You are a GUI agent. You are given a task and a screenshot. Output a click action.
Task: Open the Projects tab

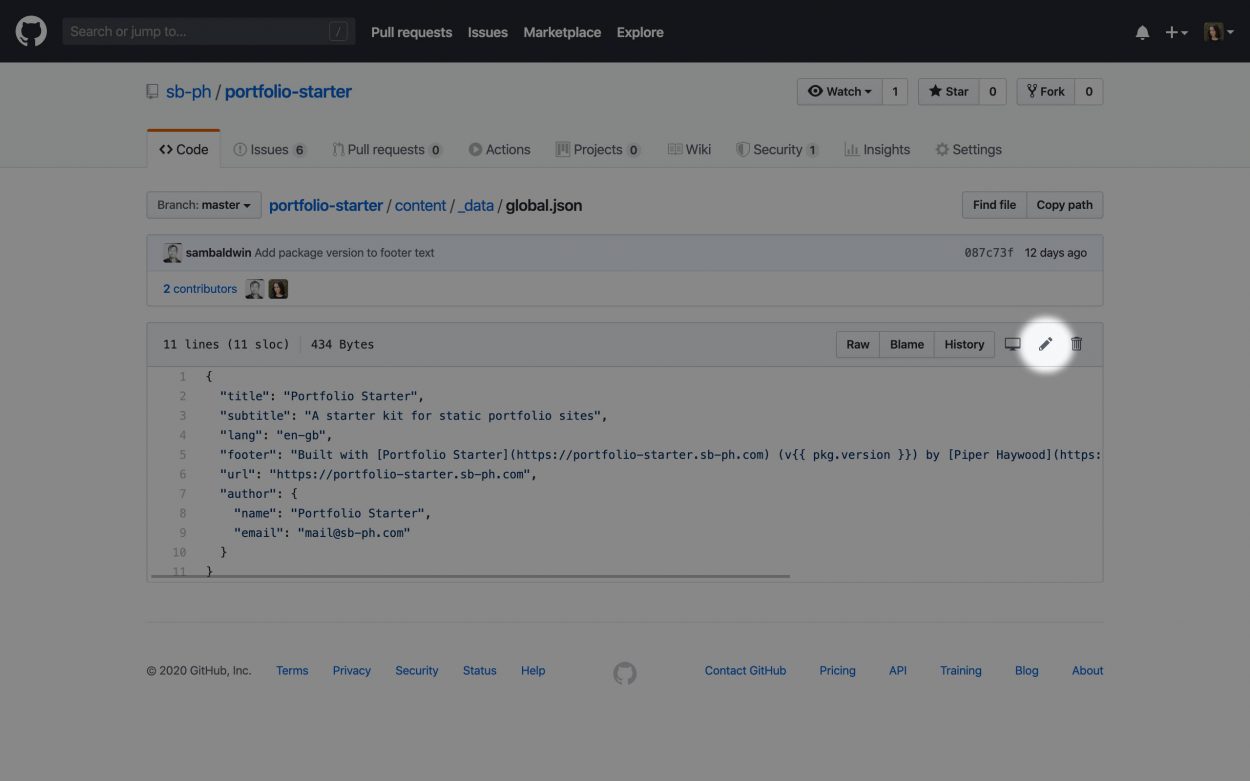click(x=598, y=149)
